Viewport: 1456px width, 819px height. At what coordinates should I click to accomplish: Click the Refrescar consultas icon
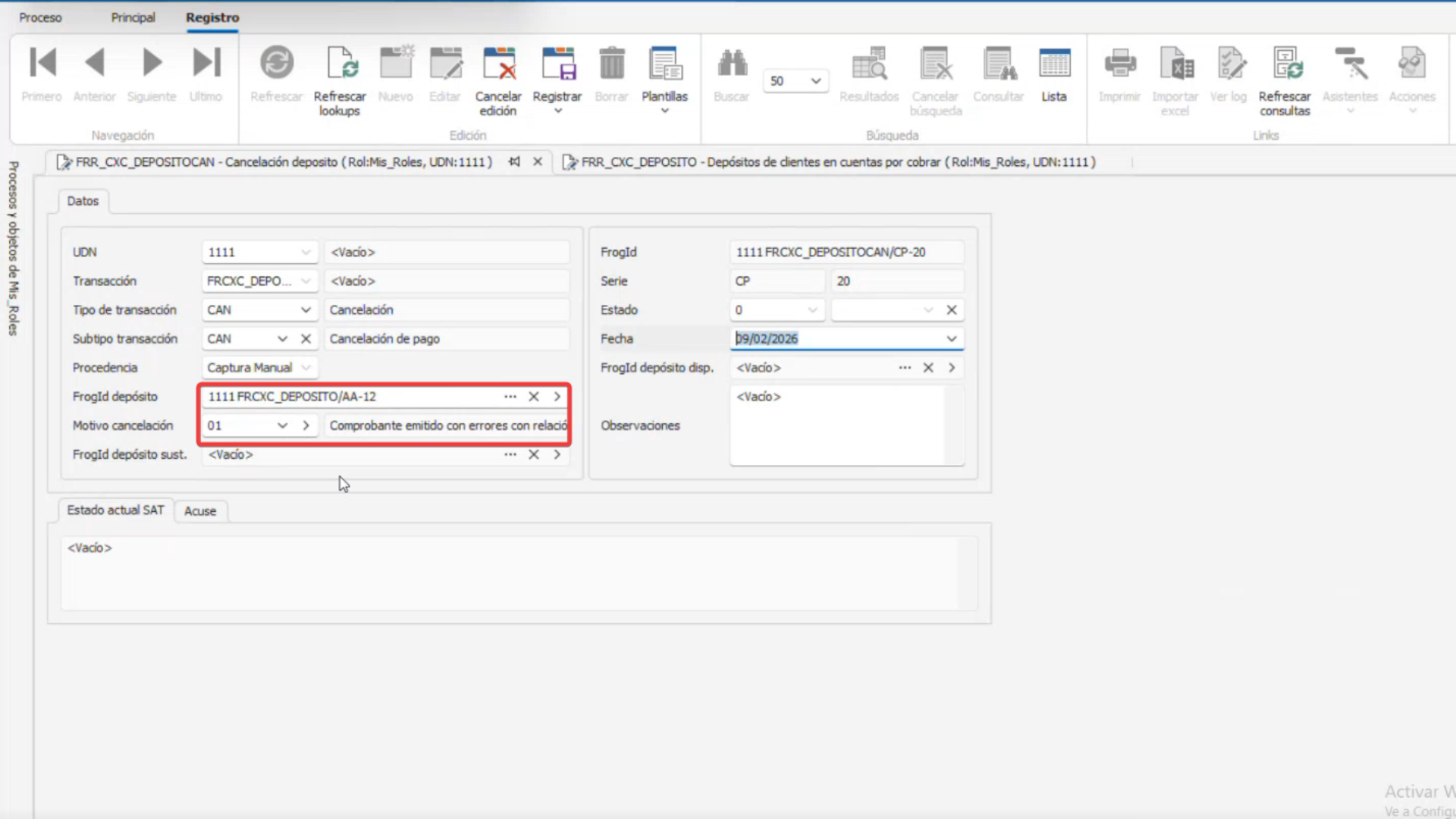tap(1285, 64)
